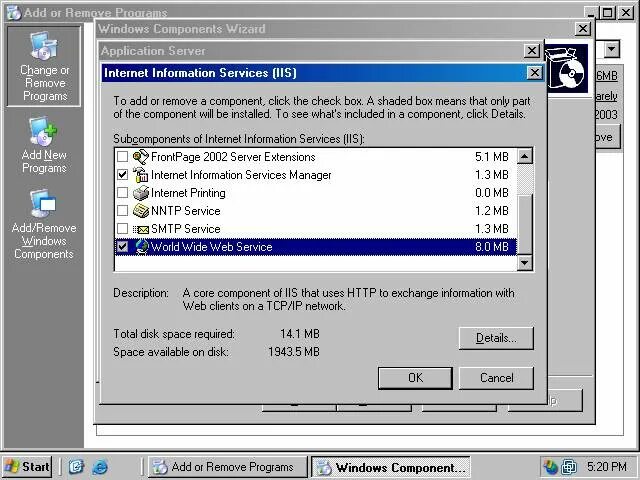The image size is (640, 480).
Task: Close the Internet Information Services (IIS) dialog
Action: 534,73
